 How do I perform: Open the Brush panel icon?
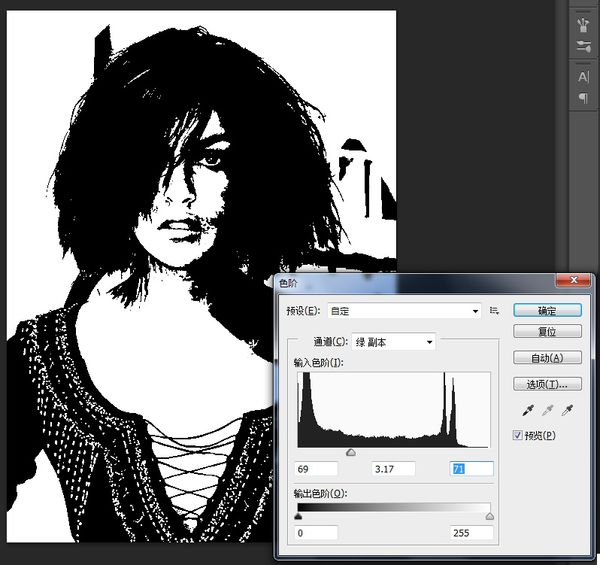pos(584,23)
